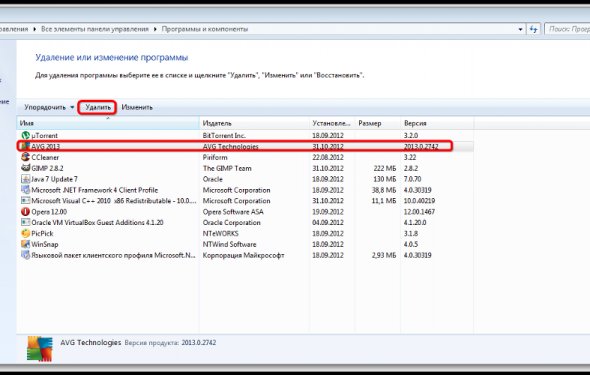The image size is (590, 375).
Task: Select the Java 7 Update 7 row name
Action: tap(55, 179)
